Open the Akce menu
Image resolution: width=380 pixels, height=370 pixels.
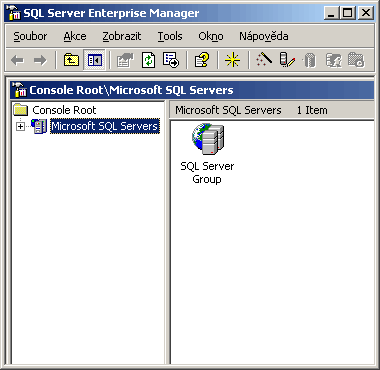point(75,36)
